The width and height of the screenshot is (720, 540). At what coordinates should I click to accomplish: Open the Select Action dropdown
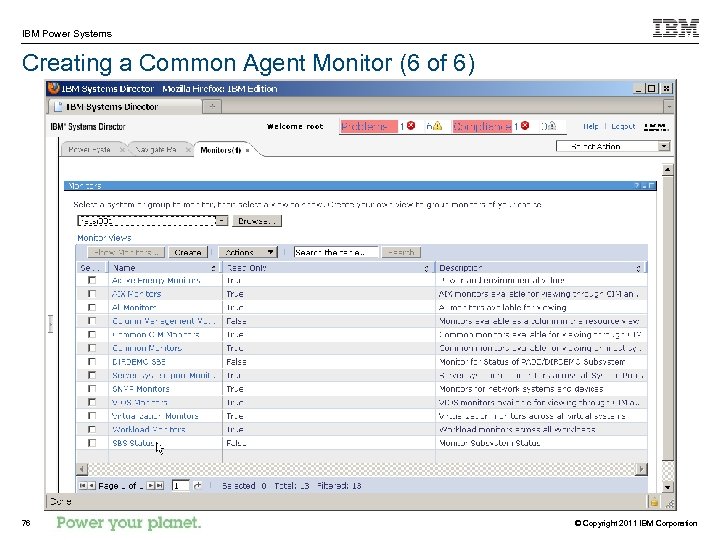coord(664,146)
